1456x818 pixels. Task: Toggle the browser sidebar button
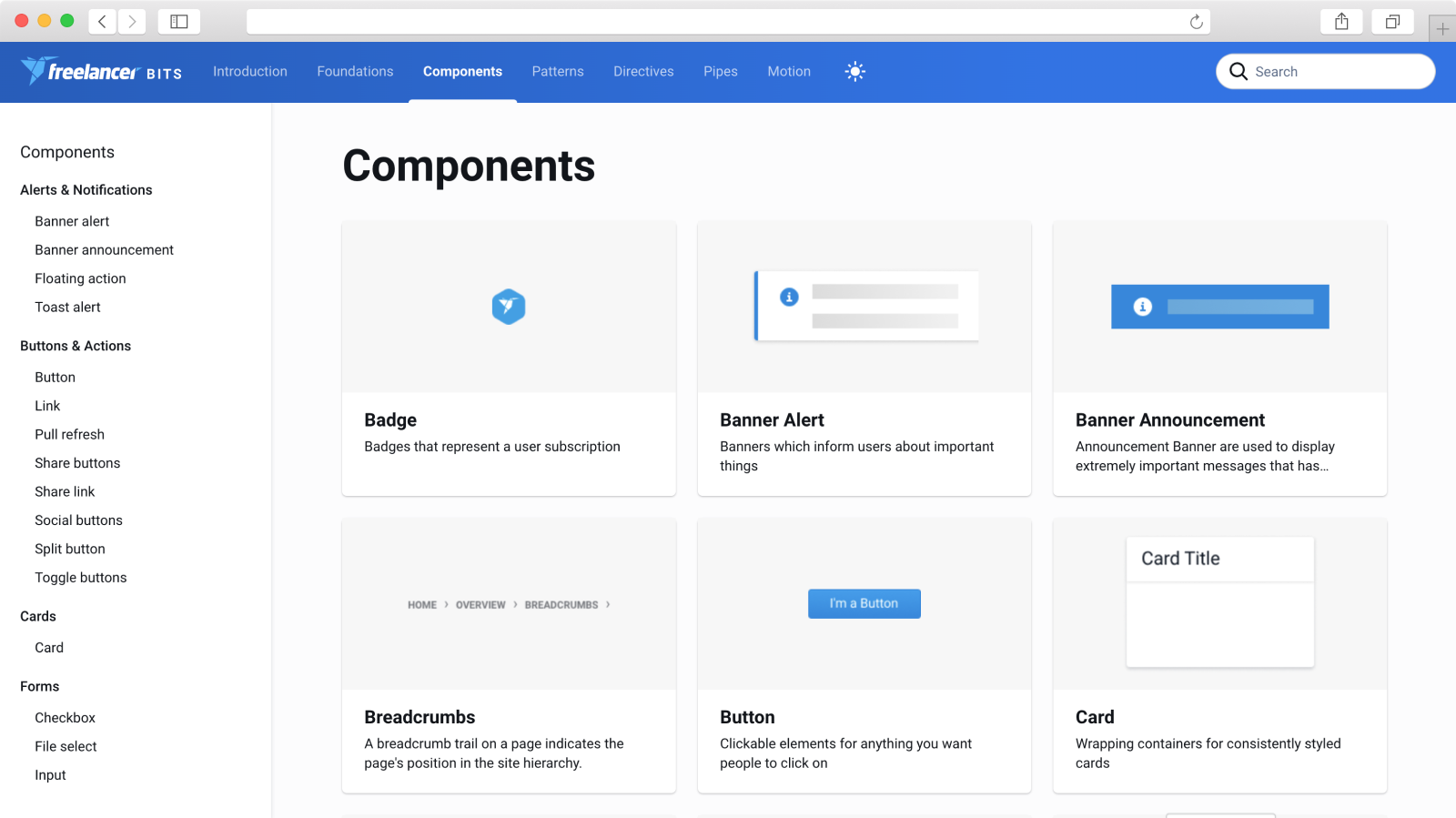(179, 22)
